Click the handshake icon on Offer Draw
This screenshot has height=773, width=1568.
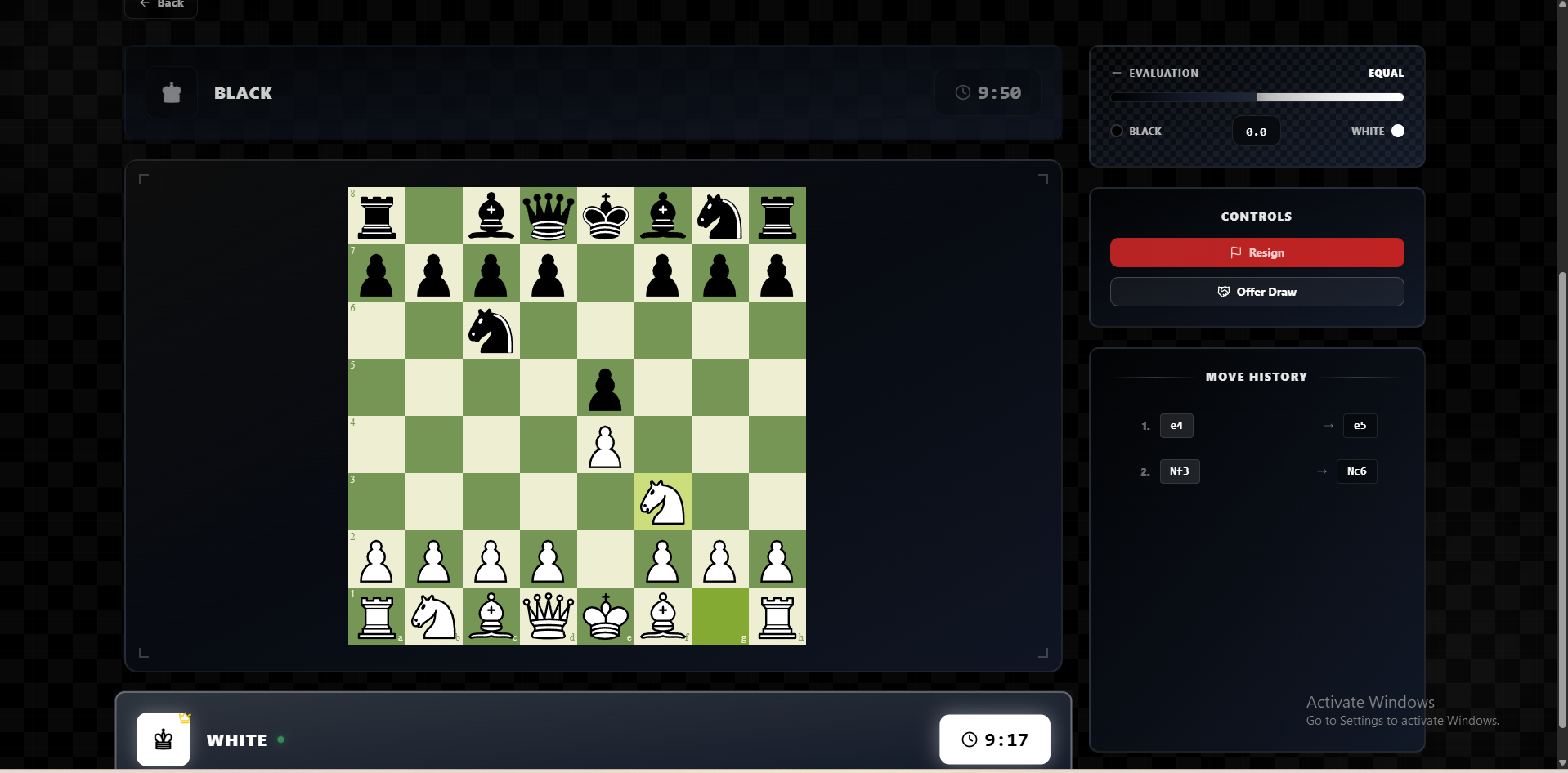(1224, 292)
